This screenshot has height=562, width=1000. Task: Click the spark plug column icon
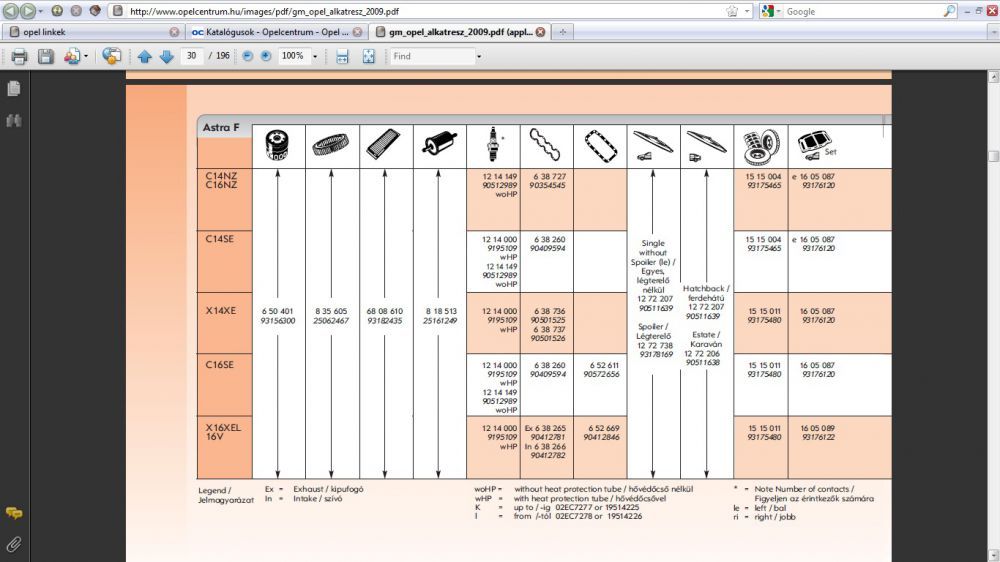(493, 145)
